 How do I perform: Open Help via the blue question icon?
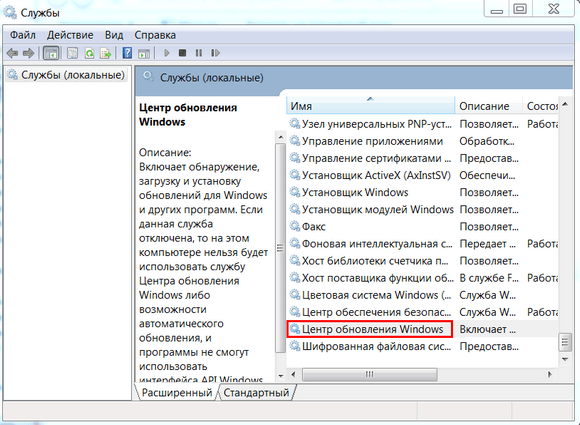(127, 53)
